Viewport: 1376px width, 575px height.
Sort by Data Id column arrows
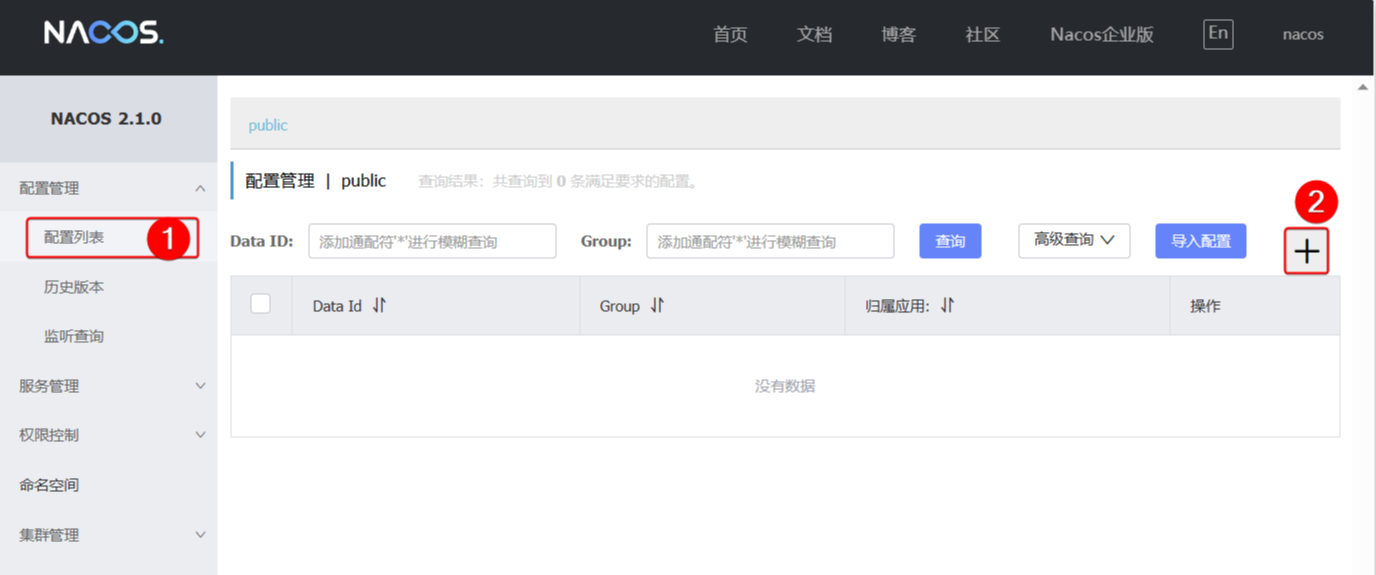click(x=379, y=306)
